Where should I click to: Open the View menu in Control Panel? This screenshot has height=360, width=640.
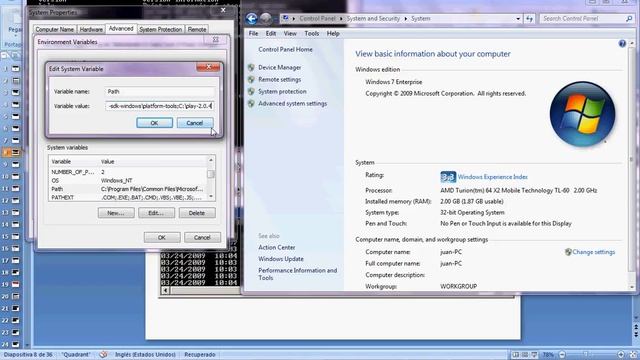coord(290,33)
